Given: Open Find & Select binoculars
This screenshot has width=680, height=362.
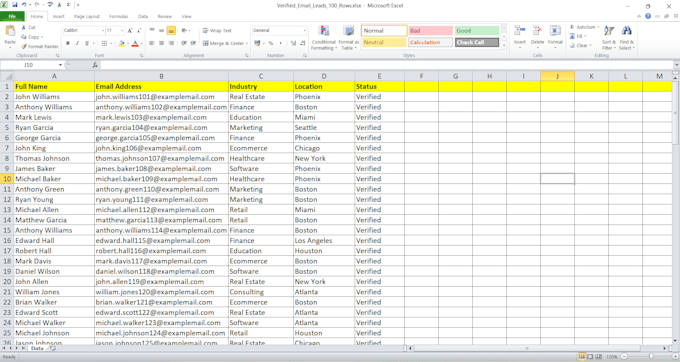Looking at the screenshot, I should tap(626, 38).
